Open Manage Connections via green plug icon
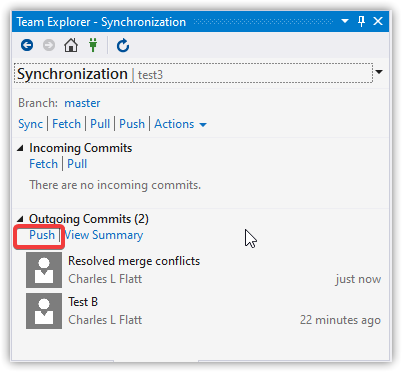 tap(93, 45)
